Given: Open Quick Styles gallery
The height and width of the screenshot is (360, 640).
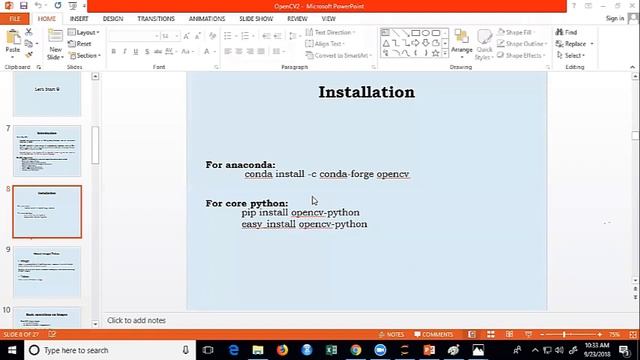Looking at the screenshot, I should [484, 45].
